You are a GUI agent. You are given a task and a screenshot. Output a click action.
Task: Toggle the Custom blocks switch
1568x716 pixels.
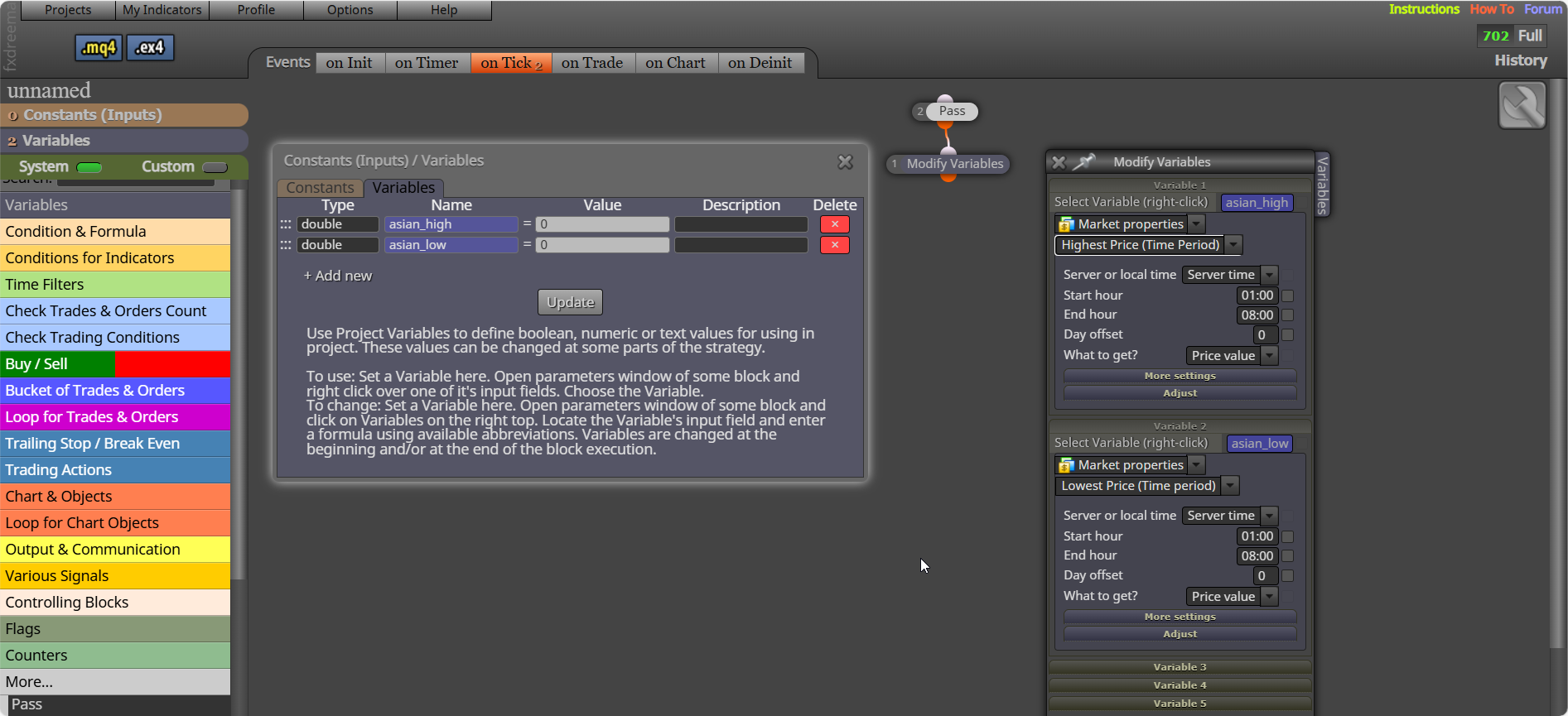(x=215, y=167)
